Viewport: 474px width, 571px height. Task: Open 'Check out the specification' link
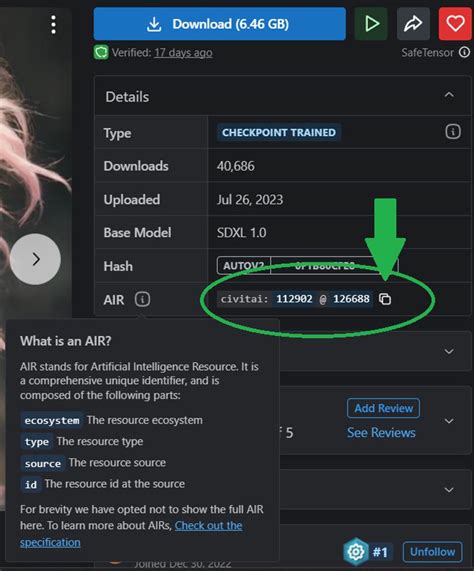[x=208, y=525]
